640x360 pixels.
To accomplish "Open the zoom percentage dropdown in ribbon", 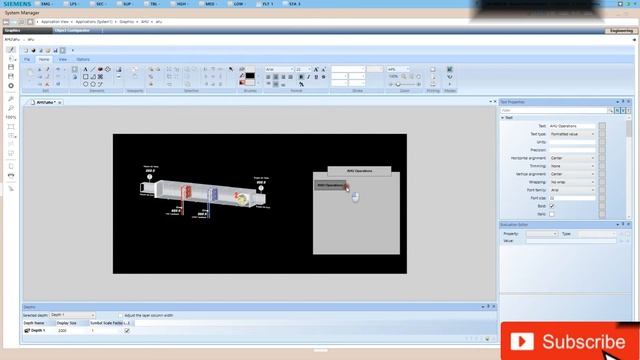I will tap(398, 69).
